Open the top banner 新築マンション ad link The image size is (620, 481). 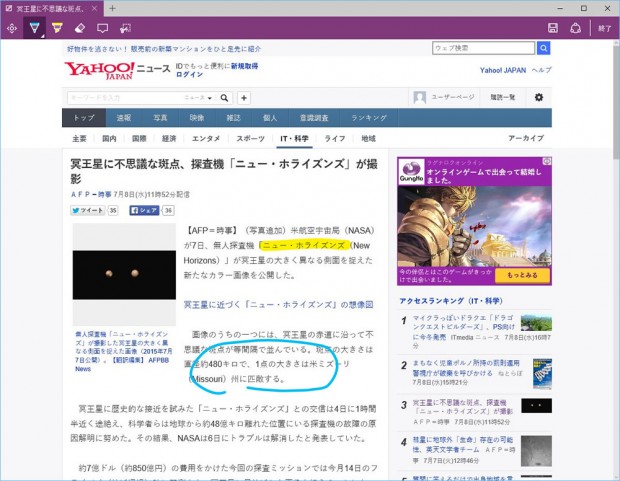(164, 49)
